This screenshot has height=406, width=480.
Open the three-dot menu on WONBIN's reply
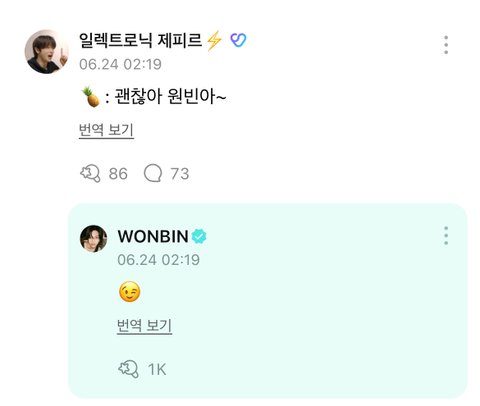(x=446, y=236)
